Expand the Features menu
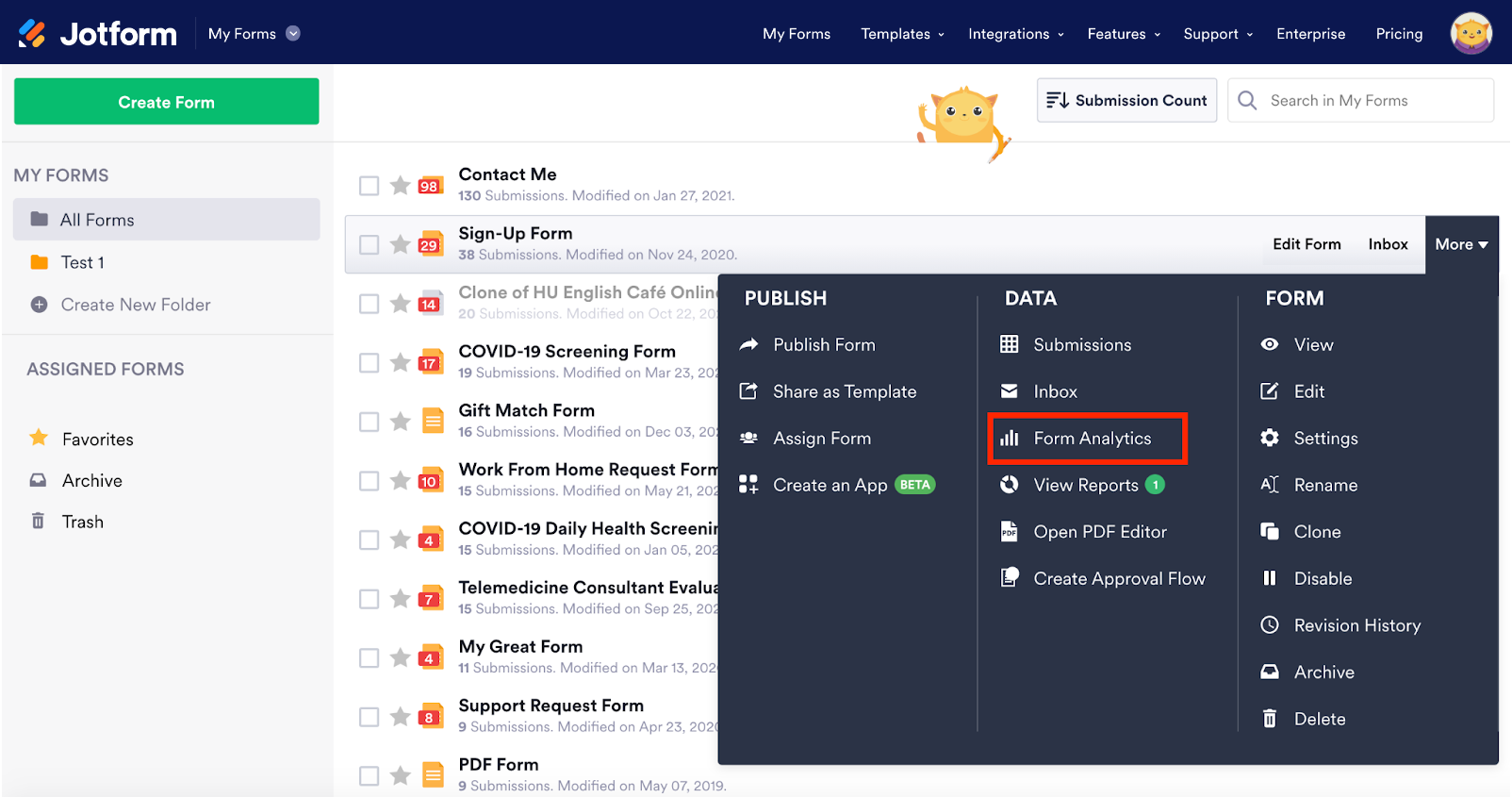Viewport: 1512px width, 797px height. pos(1124,34)
